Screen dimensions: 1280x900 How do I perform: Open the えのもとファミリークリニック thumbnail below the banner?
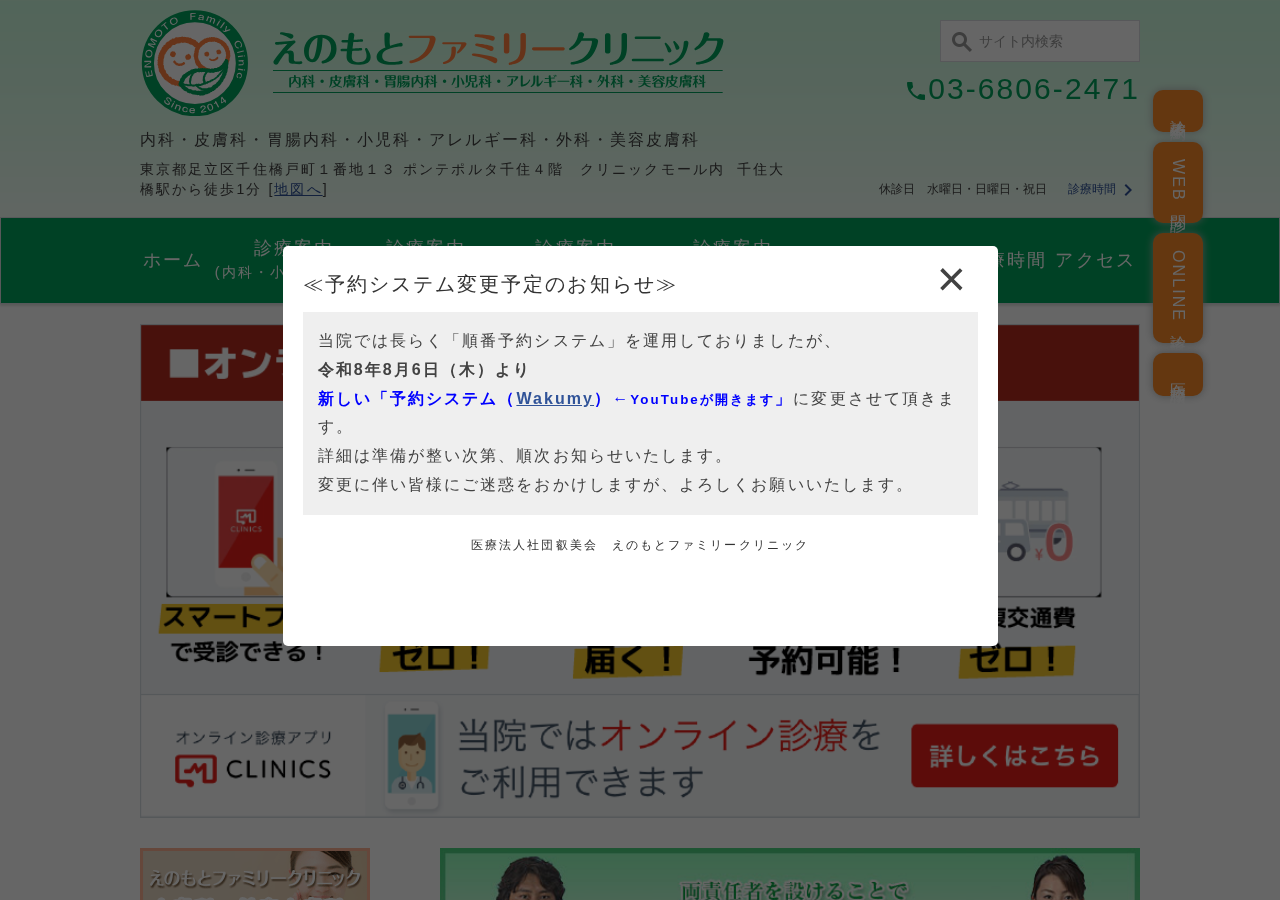(x=255, y=874)
